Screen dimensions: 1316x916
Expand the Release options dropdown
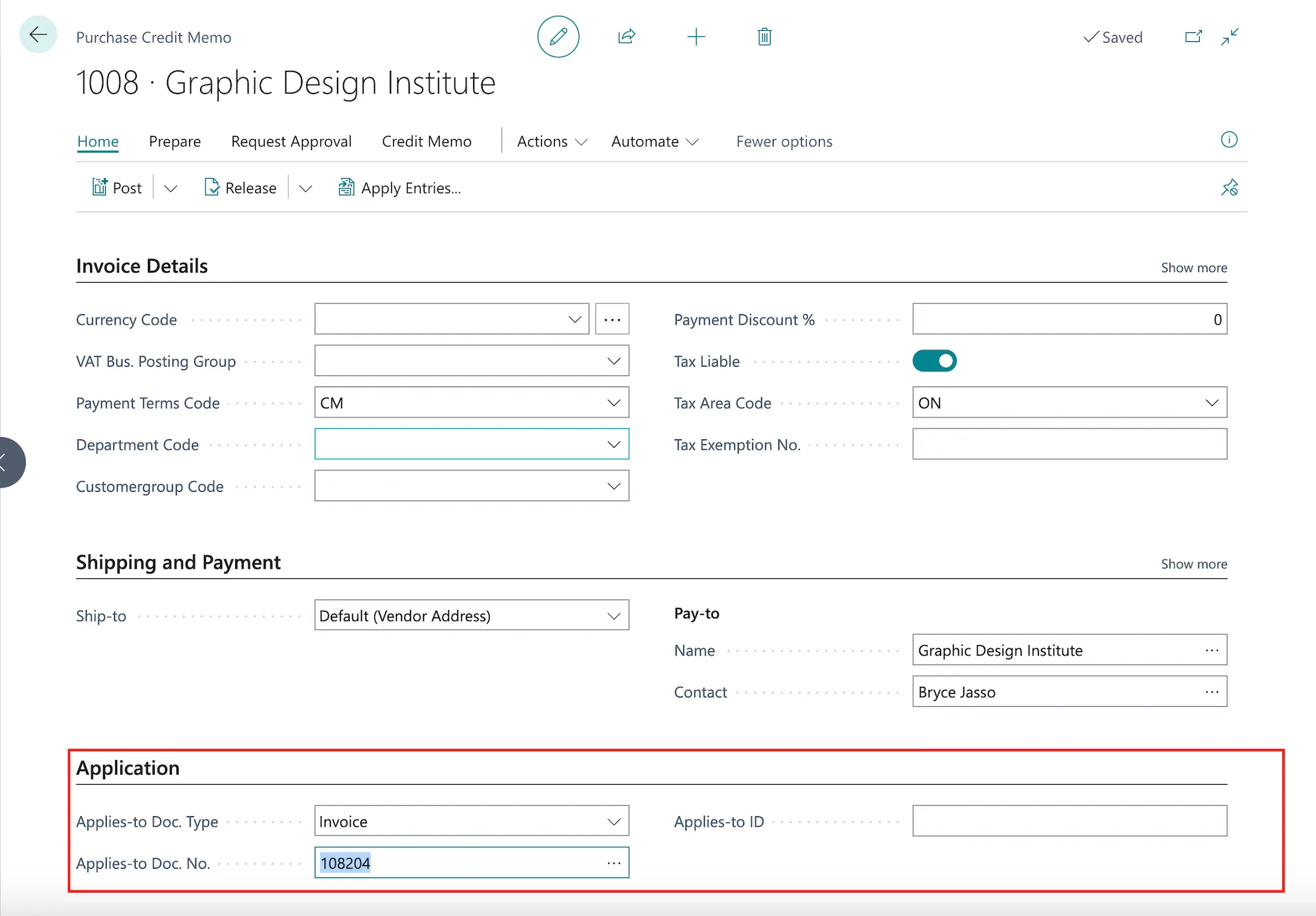click(306, 188)
